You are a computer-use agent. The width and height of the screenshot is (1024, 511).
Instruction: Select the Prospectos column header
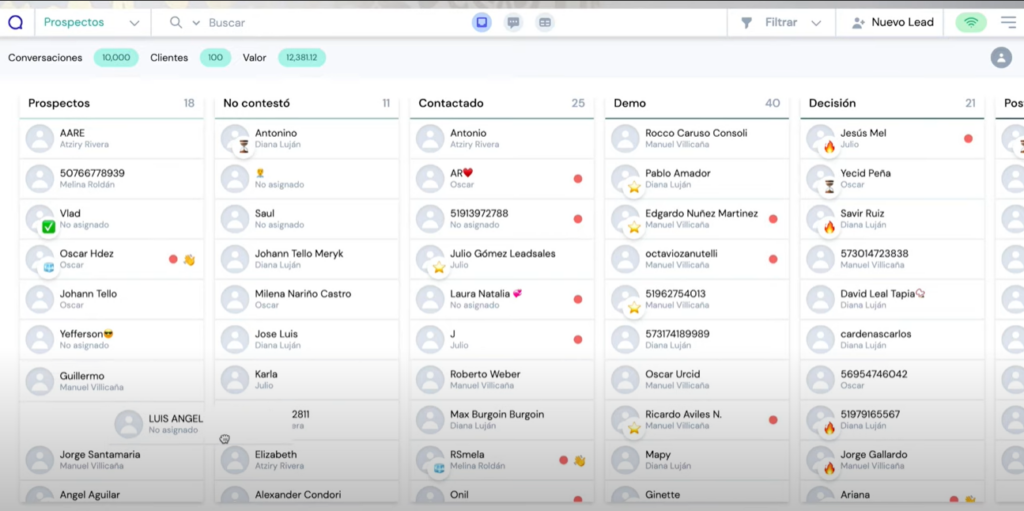111,103
